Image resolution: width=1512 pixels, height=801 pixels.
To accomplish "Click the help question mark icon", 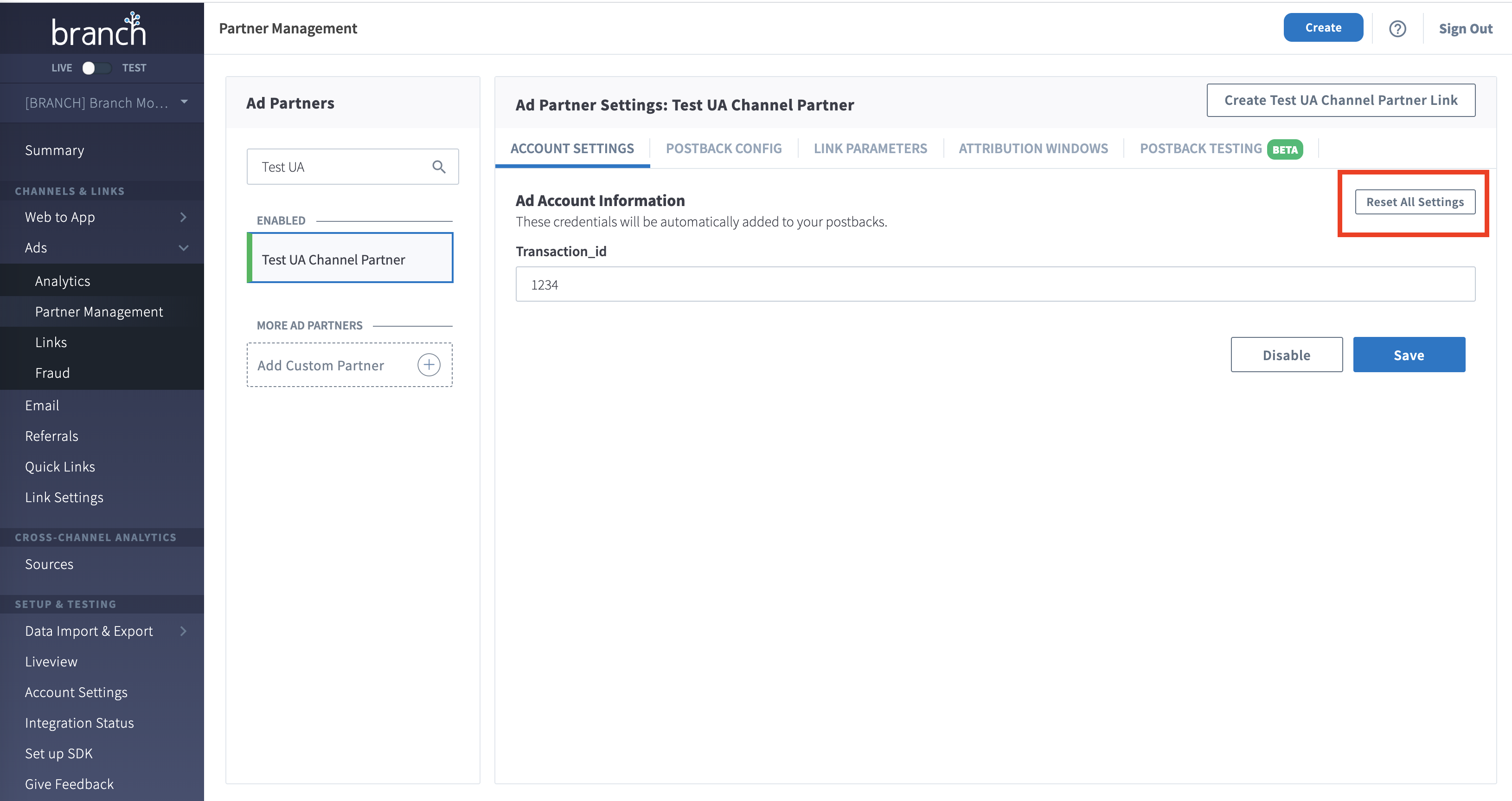I will click(1397, 29).
